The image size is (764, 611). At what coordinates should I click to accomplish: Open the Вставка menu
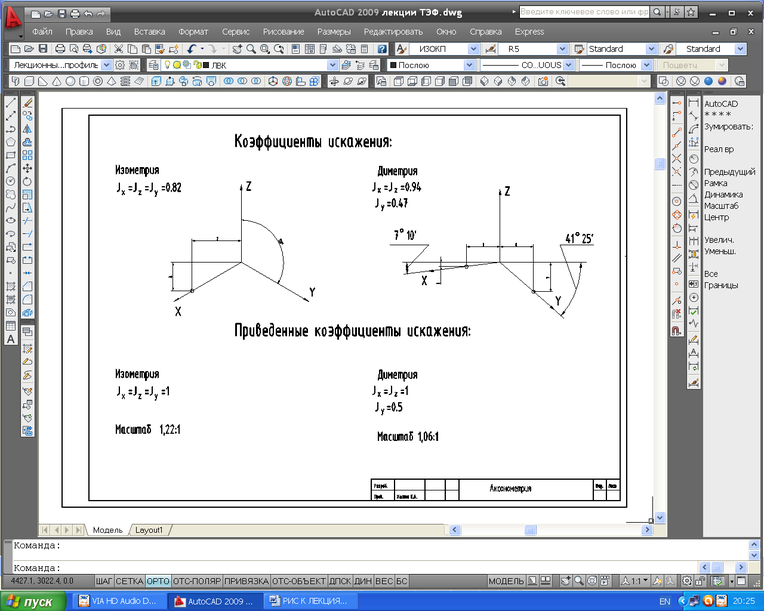(150, 32)
